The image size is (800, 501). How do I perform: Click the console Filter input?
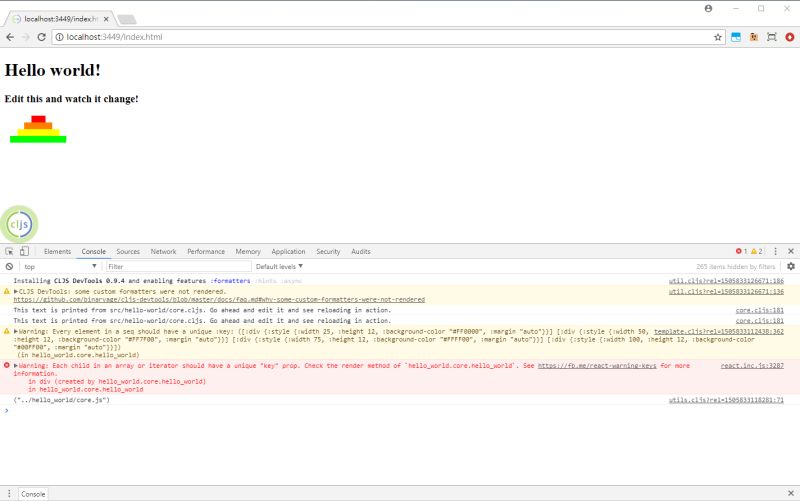coord(179,266)
